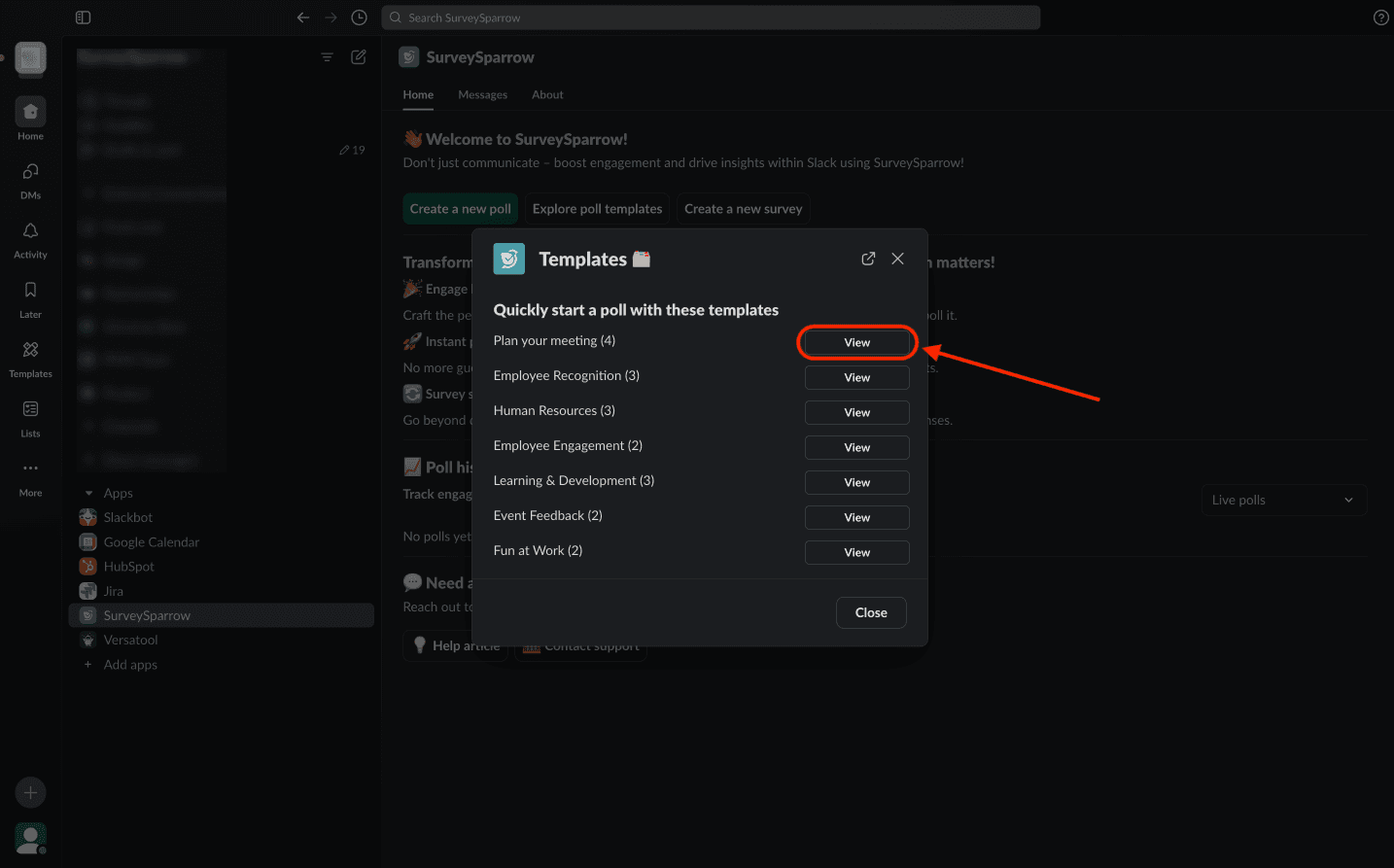View Employee Recognition templates

coord(856,378)
